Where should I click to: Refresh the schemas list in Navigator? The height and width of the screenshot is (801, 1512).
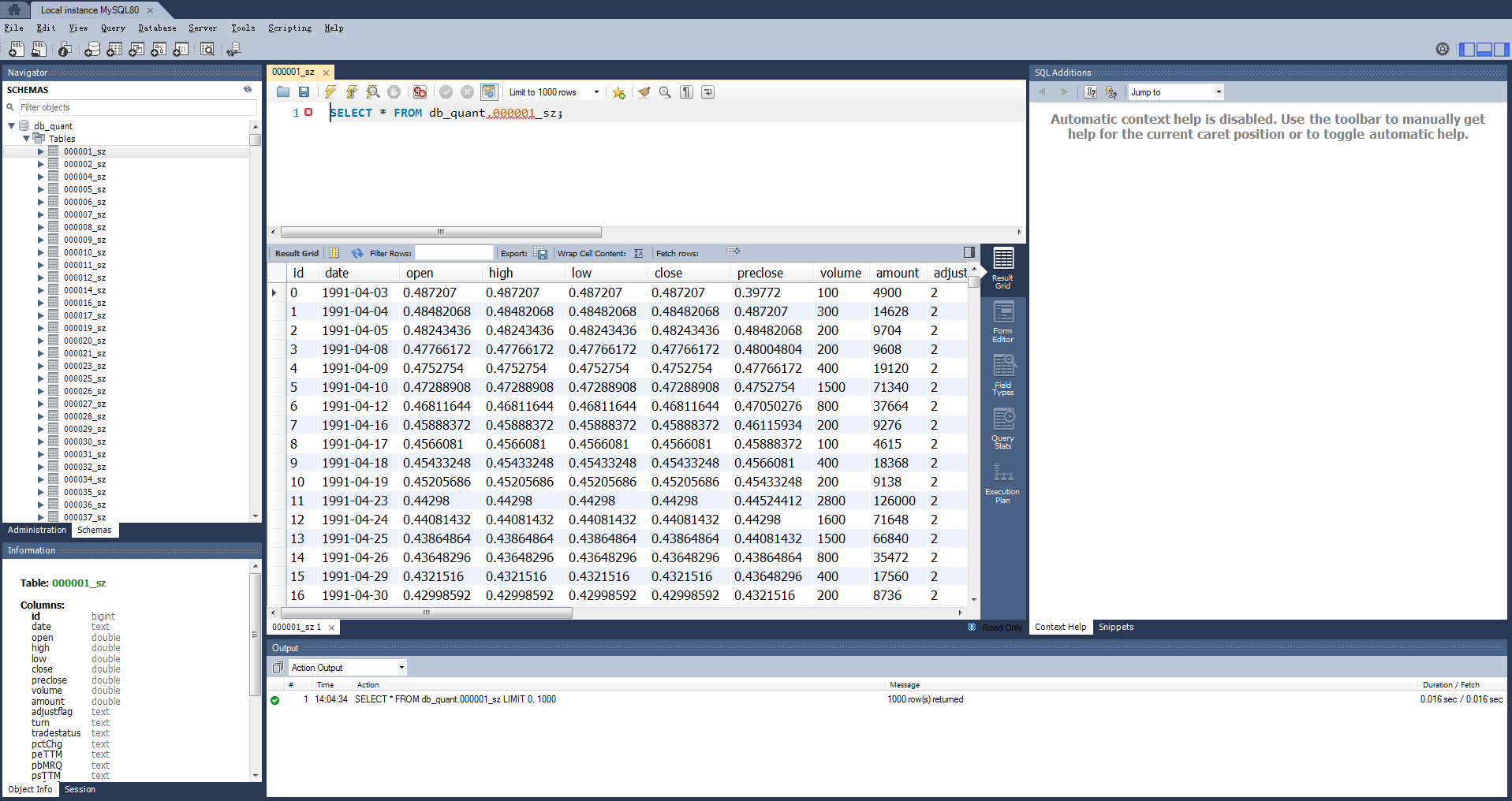(248, 90)
